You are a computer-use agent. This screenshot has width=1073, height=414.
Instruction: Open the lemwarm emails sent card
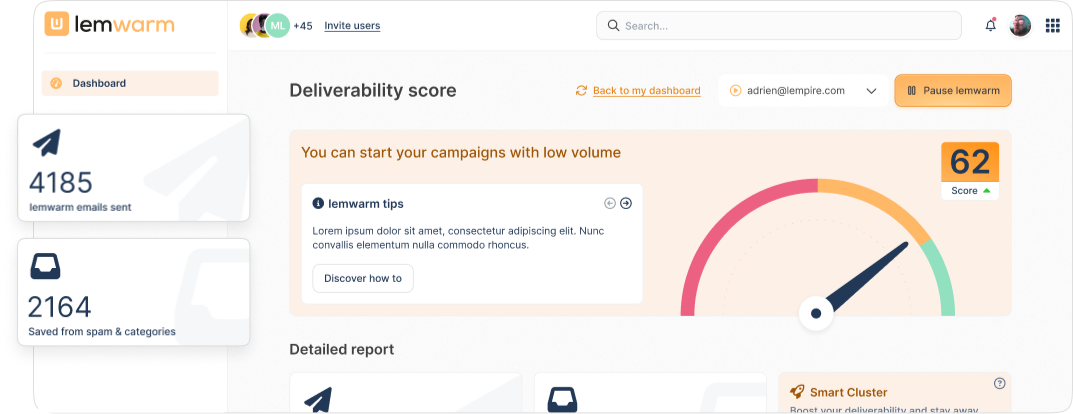coord(132,167)
